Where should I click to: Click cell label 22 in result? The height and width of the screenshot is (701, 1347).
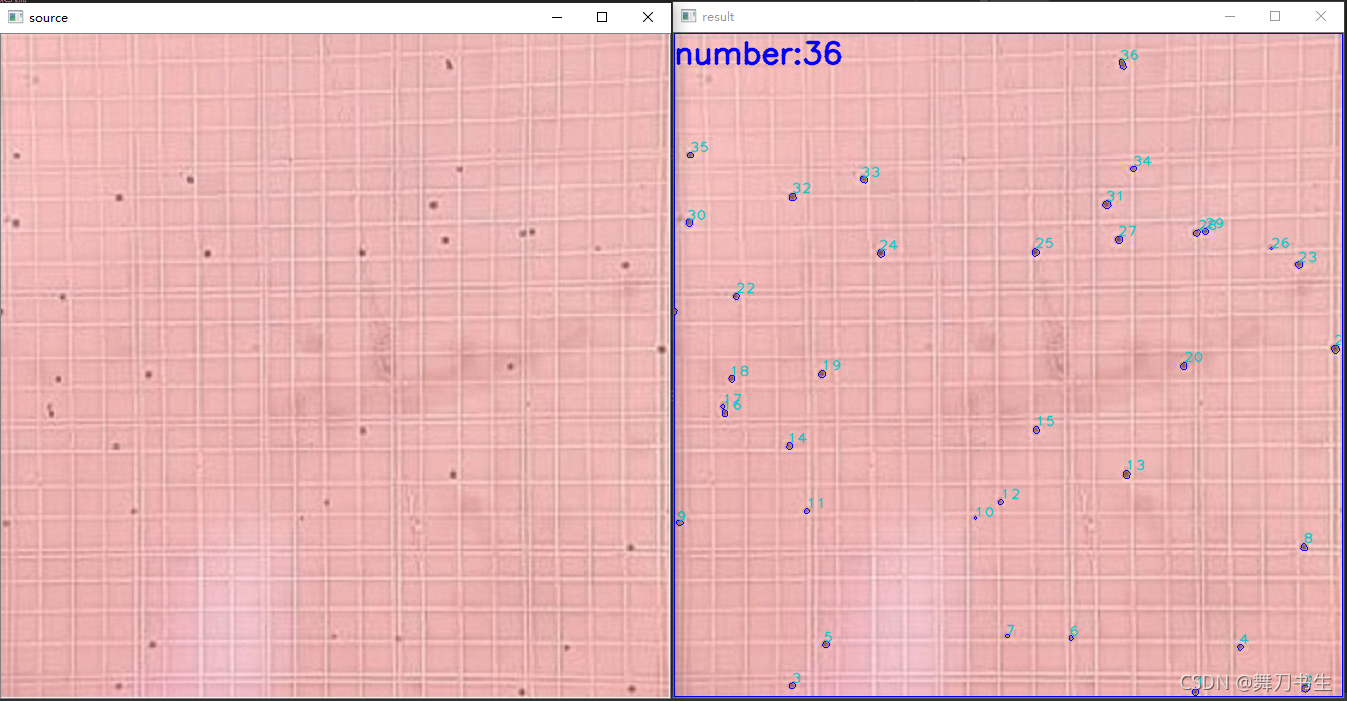click(746, 288)
